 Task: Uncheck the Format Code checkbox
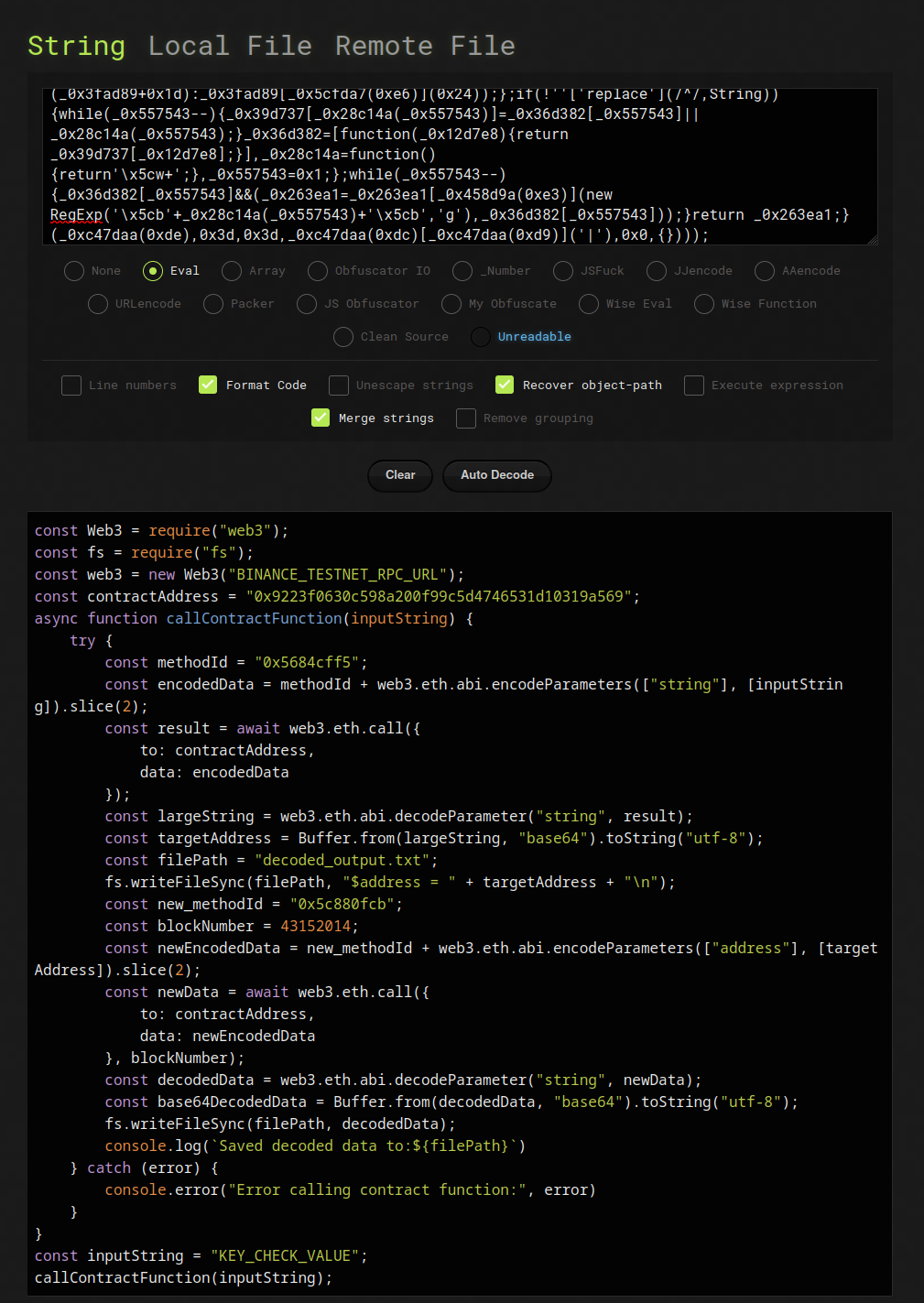click(x=208, y=385)
